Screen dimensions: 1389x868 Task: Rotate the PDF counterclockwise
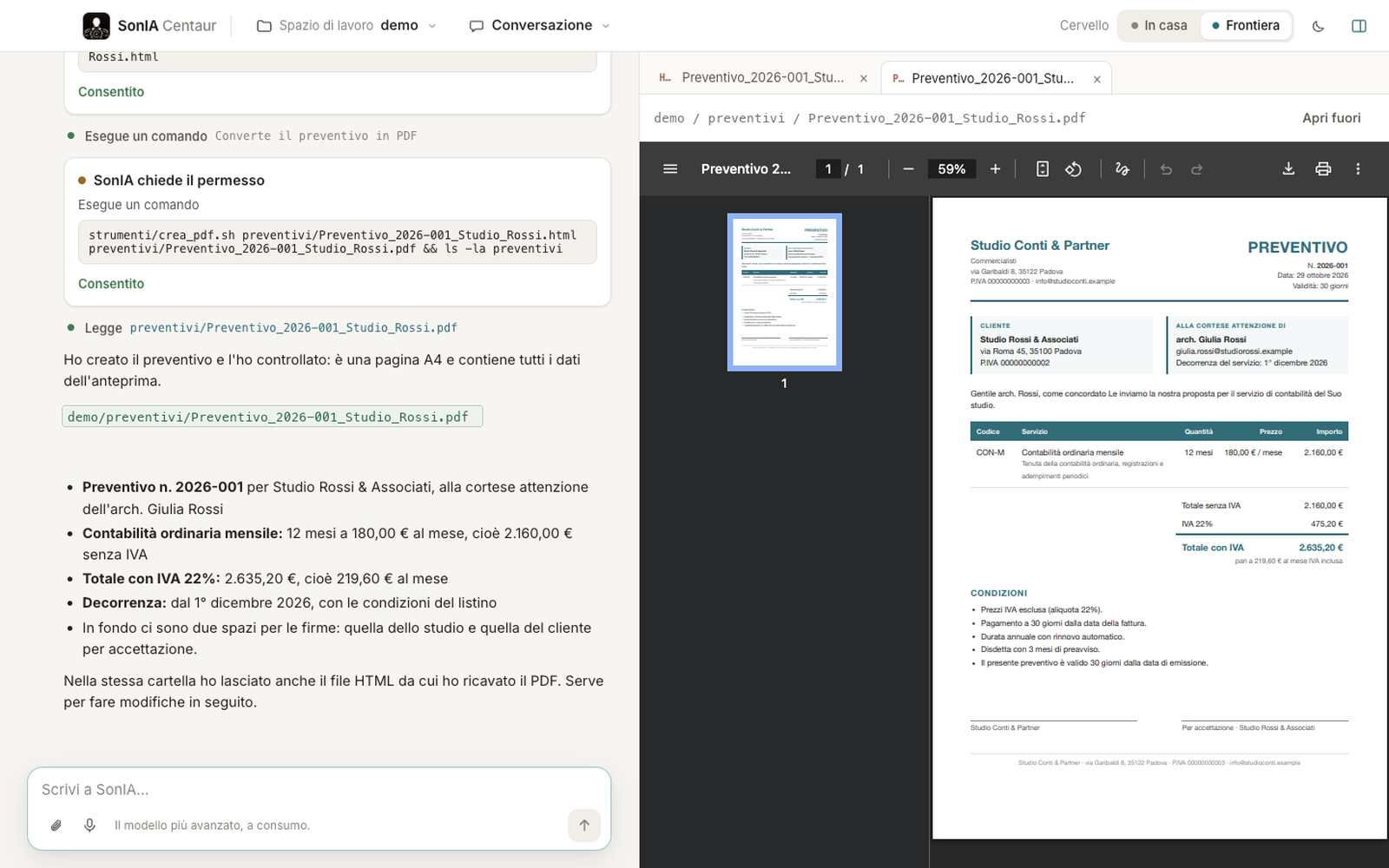(1074, 169)
